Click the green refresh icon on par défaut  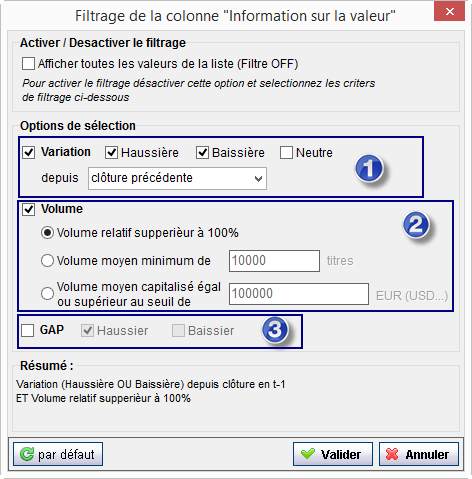(27, 454)
